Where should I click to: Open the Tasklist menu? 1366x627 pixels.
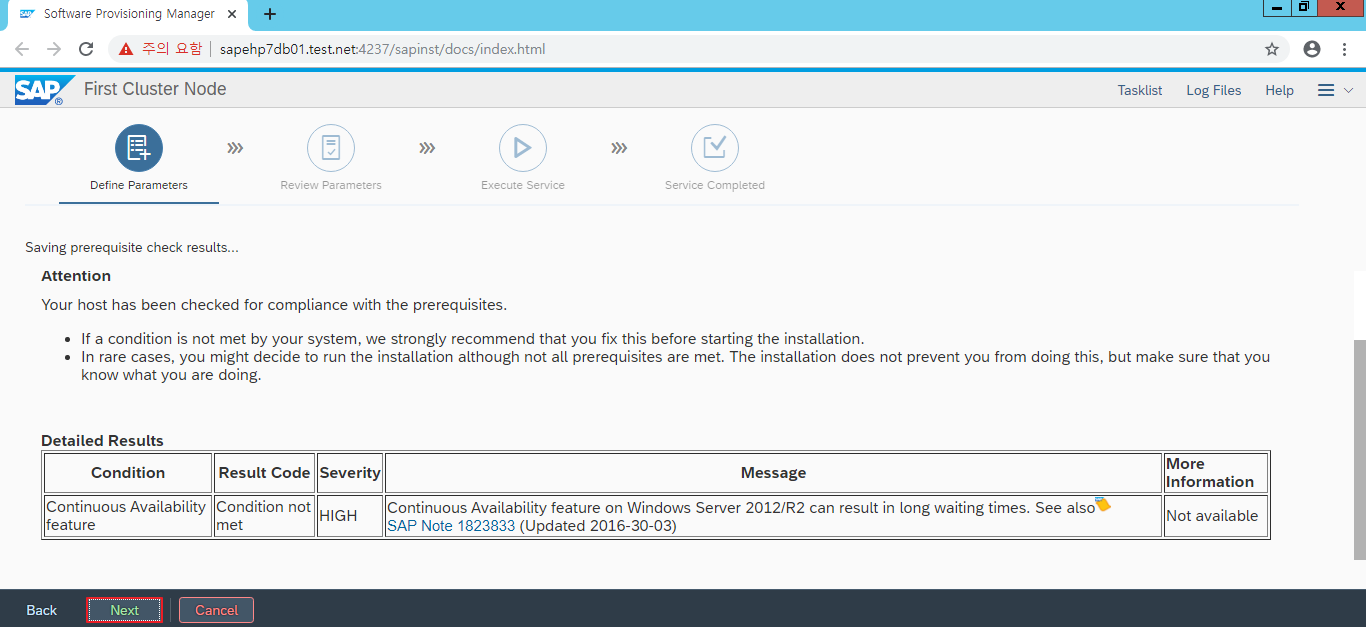coord(1140,90)
